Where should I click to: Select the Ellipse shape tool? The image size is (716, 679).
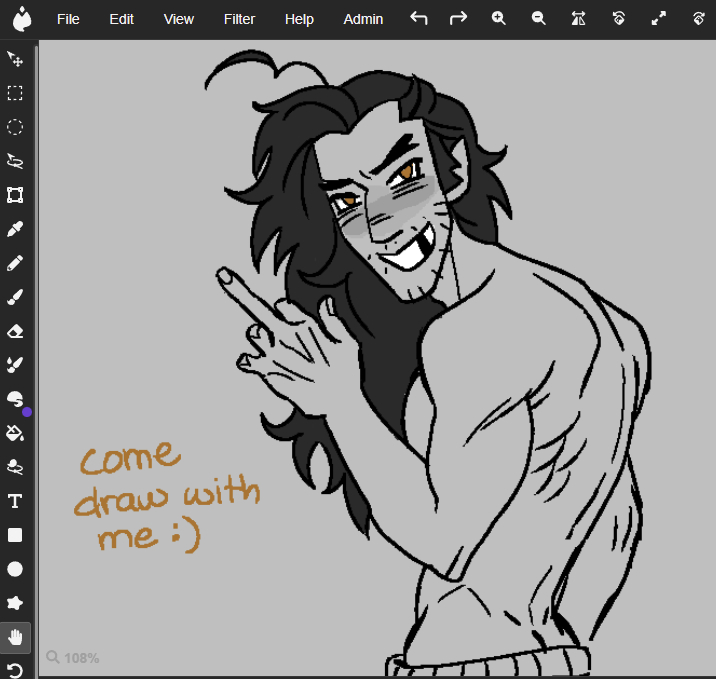point(15,569)
